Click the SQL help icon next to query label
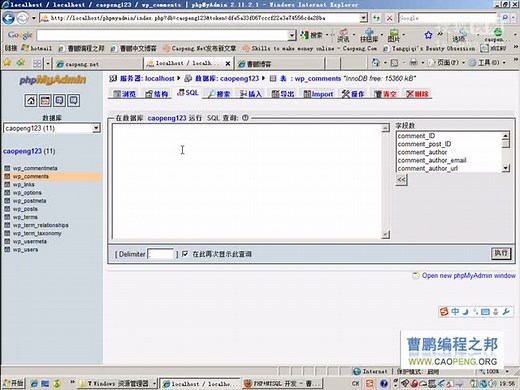The image size is (520, 390). click(x=245, y=118)
